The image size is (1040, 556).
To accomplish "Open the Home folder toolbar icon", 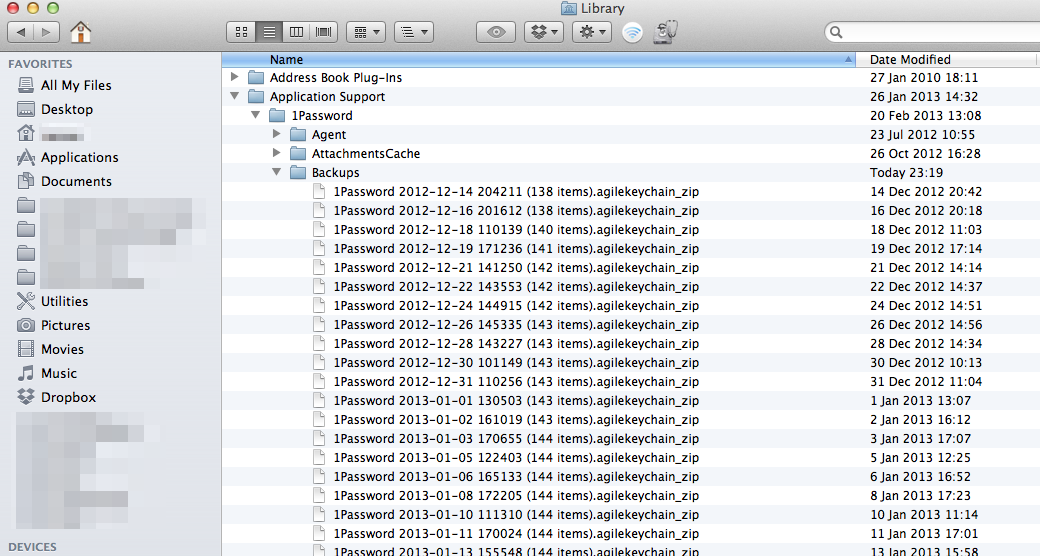I will [81, 32].
